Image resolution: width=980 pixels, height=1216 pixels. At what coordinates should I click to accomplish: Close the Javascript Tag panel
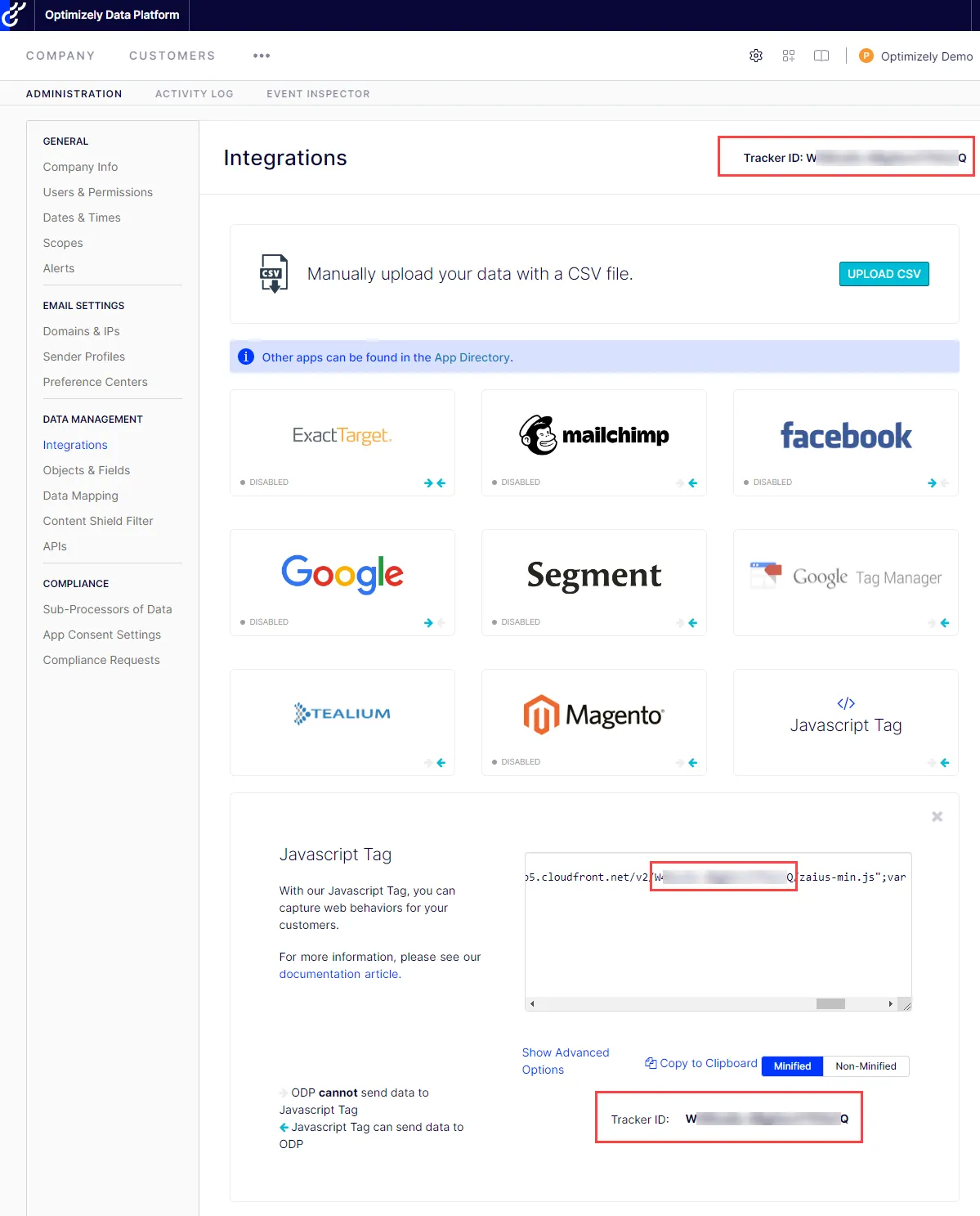937,816
